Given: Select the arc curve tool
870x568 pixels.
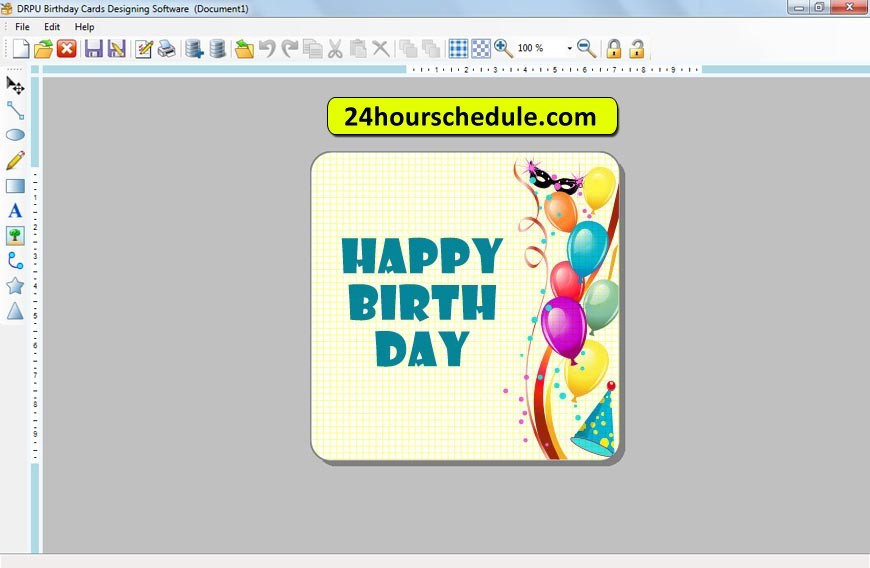Looking at the screenshot, I should coord(15,261).
